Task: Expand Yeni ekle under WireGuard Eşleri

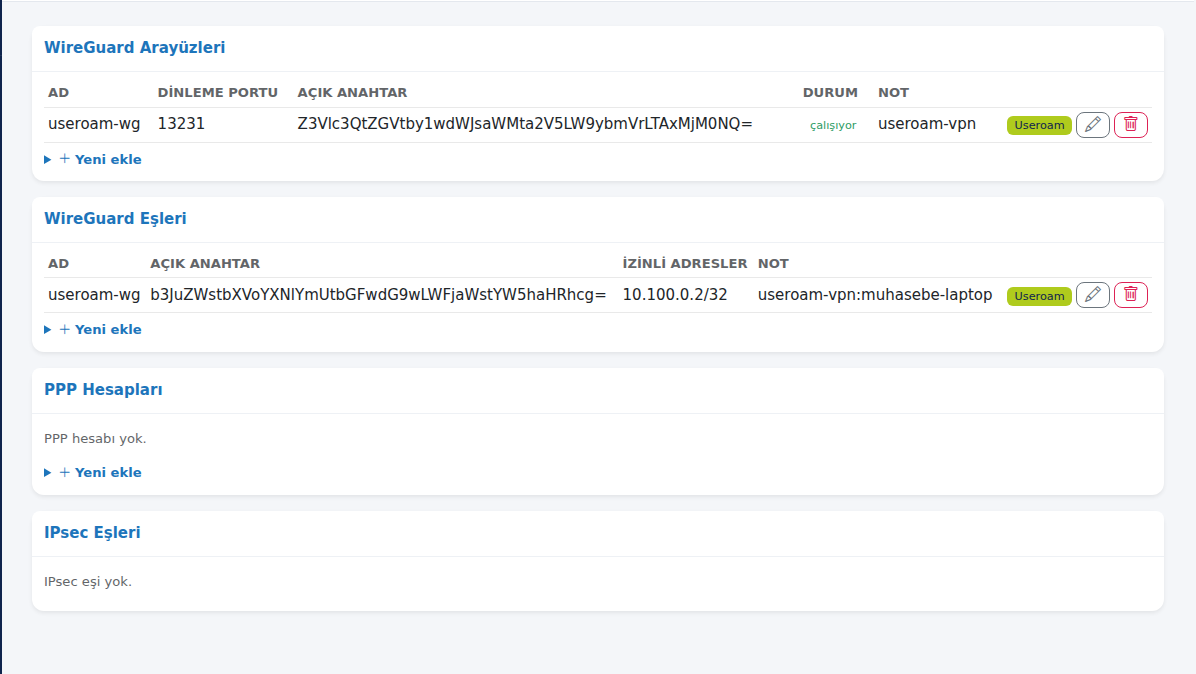Action: pyautogui.click(x=93, y=329)
